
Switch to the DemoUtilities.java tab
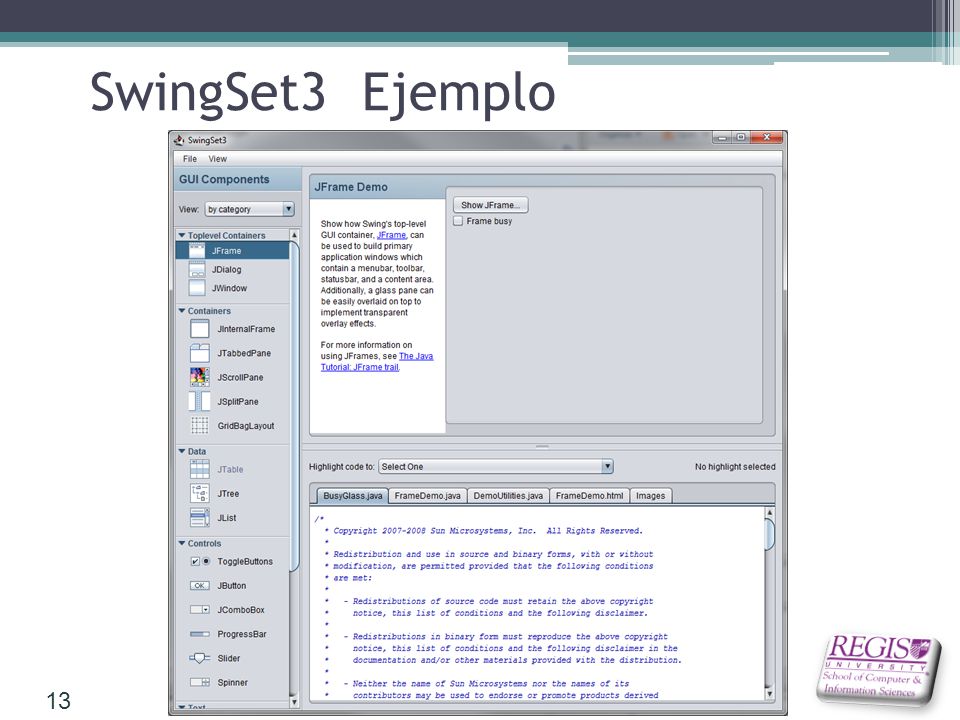click(508, 496)
